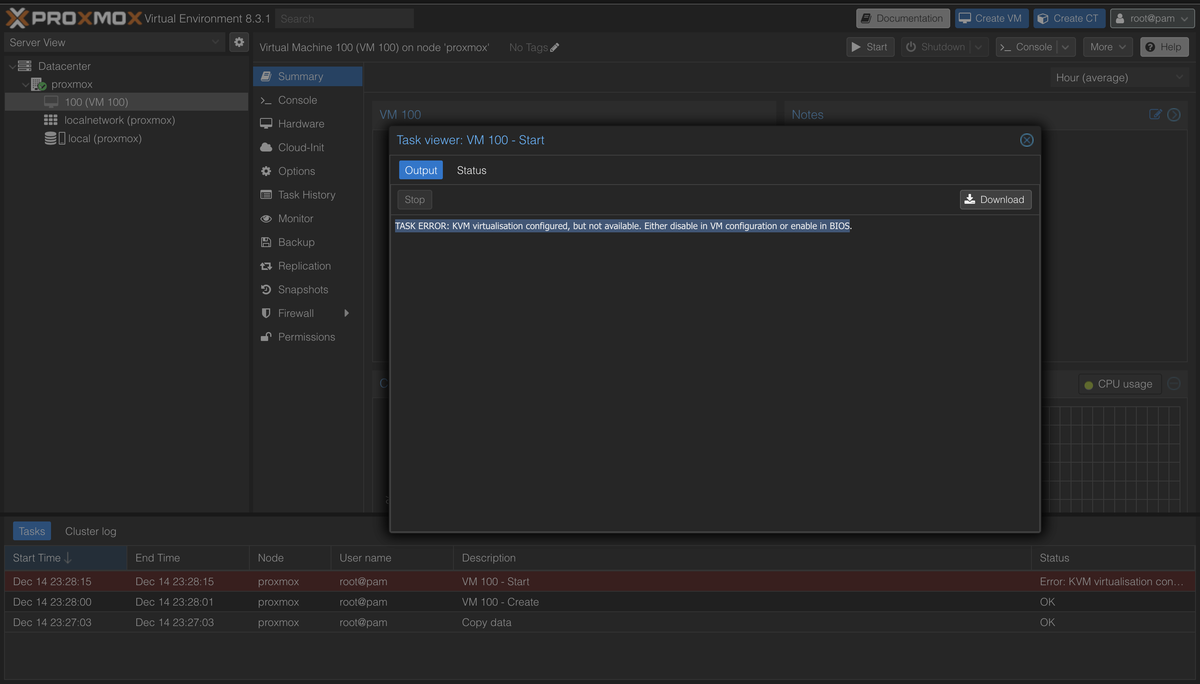Open the Summary section
The height and width of the screenshot is (684, 1200).
pos(308,76)
